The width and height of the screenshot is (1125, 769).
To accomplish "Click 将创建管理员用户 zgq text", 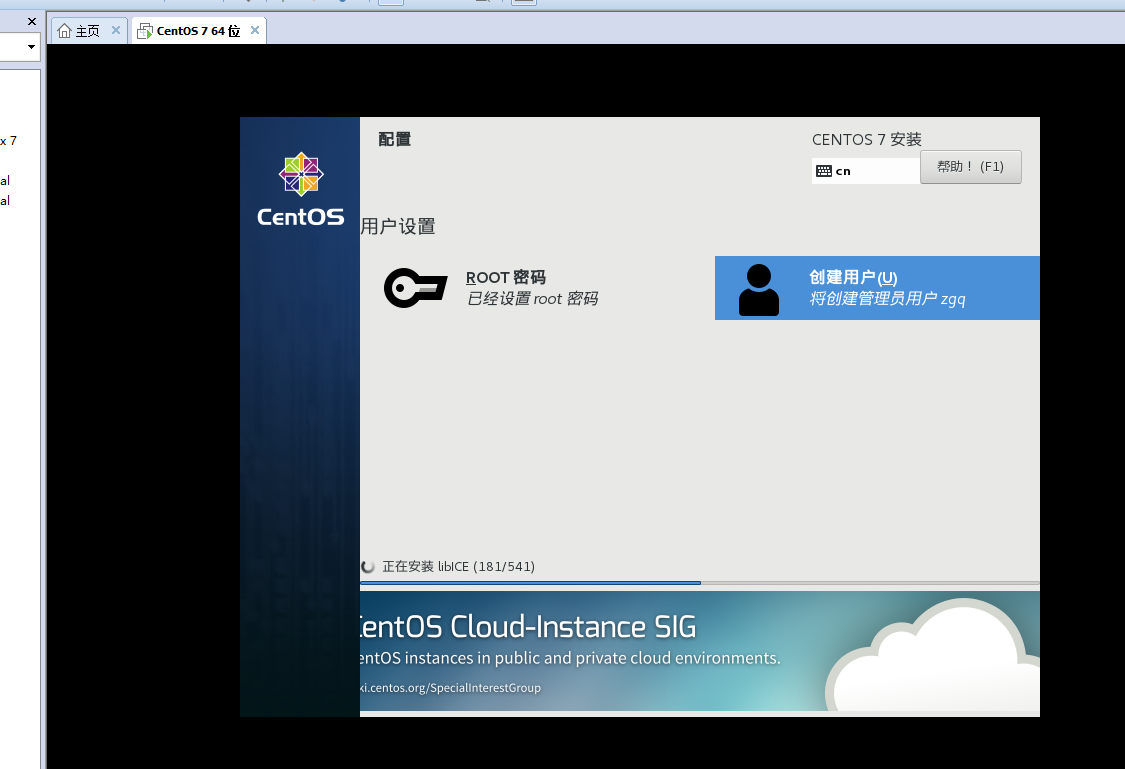I will (x=888, y=298).
